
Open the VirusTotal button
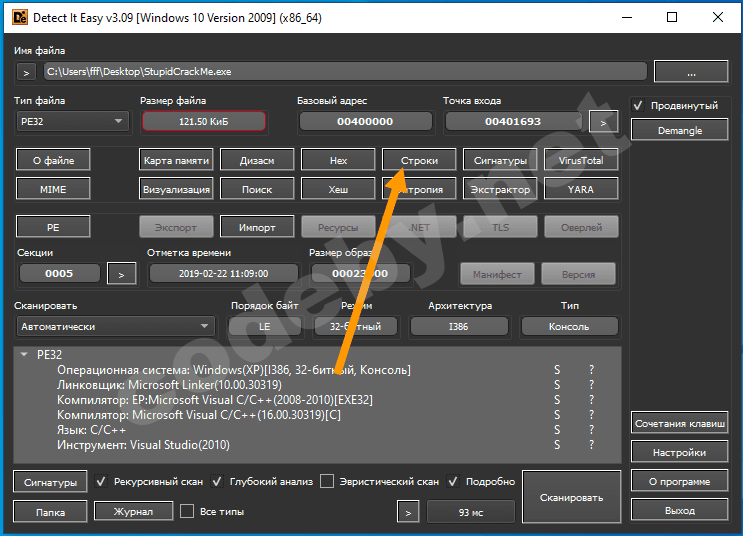(581, 160)
